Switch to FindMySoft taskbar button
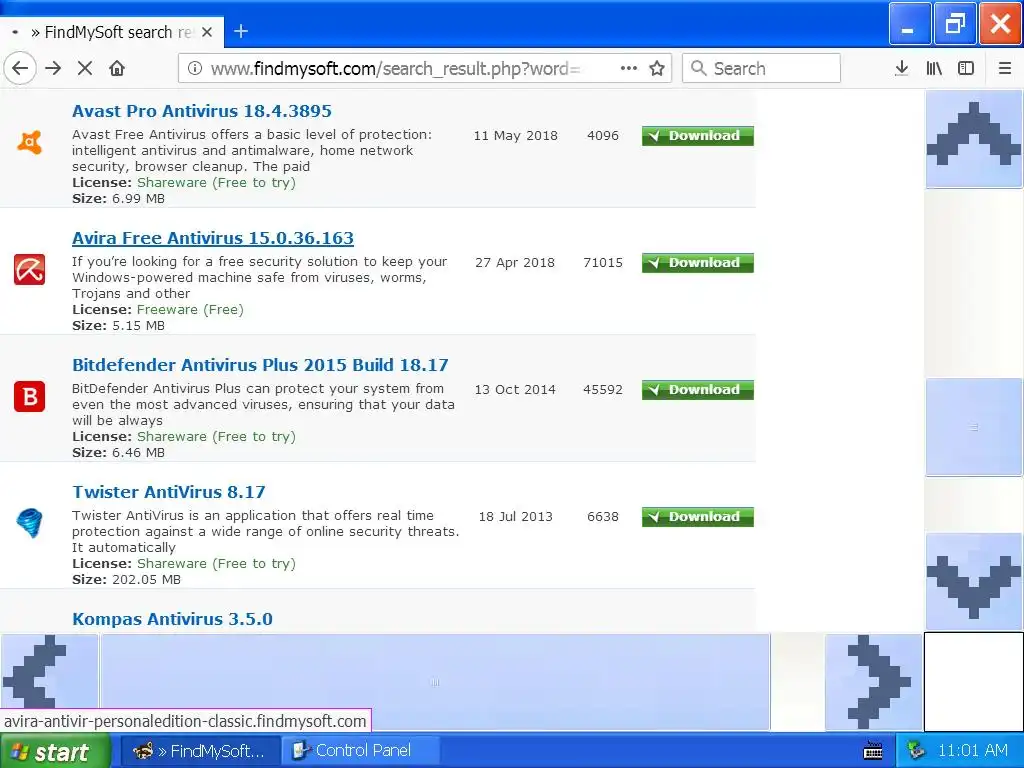This screenshot has height=768, width=1024. 200,751
